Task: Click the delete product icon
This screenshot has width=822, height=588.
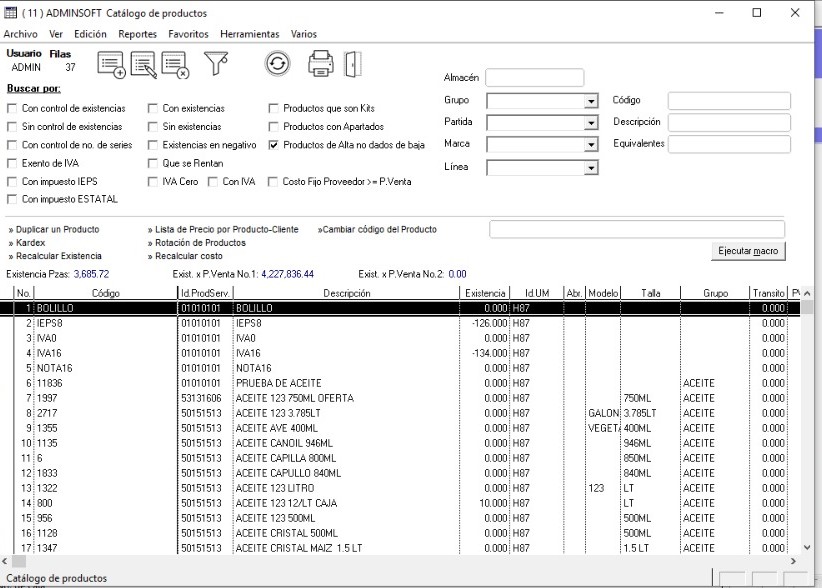Action: [175, 66]
